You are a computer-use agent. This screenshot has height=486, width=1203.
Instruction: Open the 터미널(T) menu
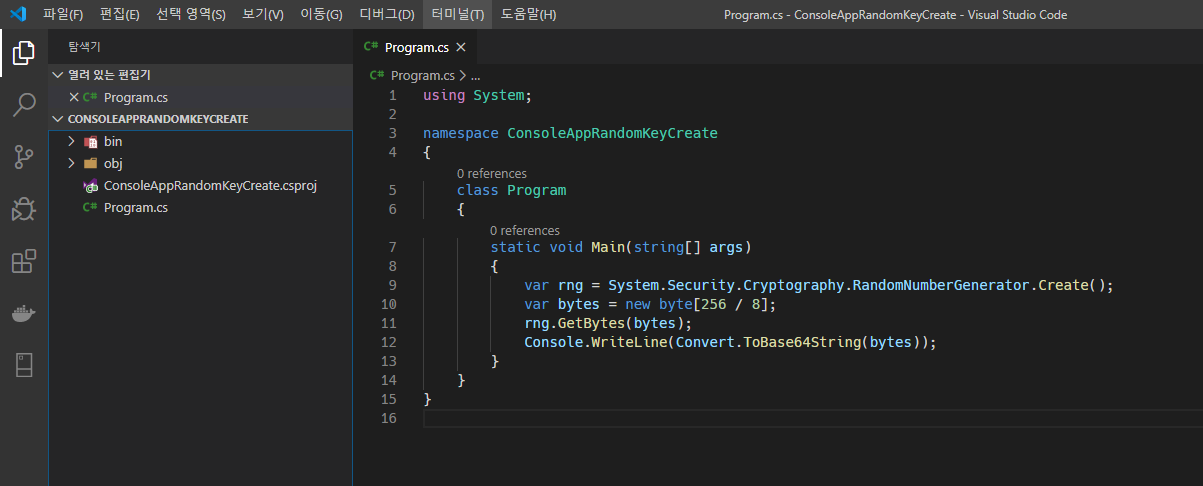coord(458,15)
